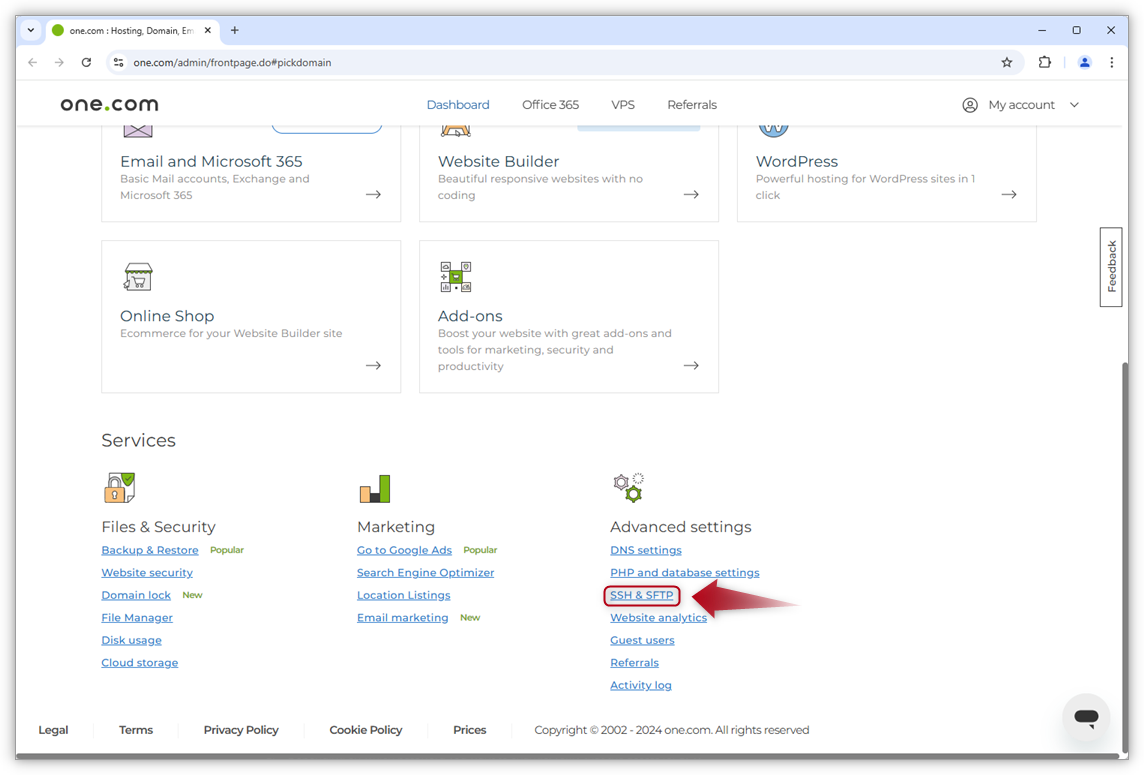The height and width of the screenshot is (775, 1144).
Task: Open the Terms footer link
Action: point(136,730)
